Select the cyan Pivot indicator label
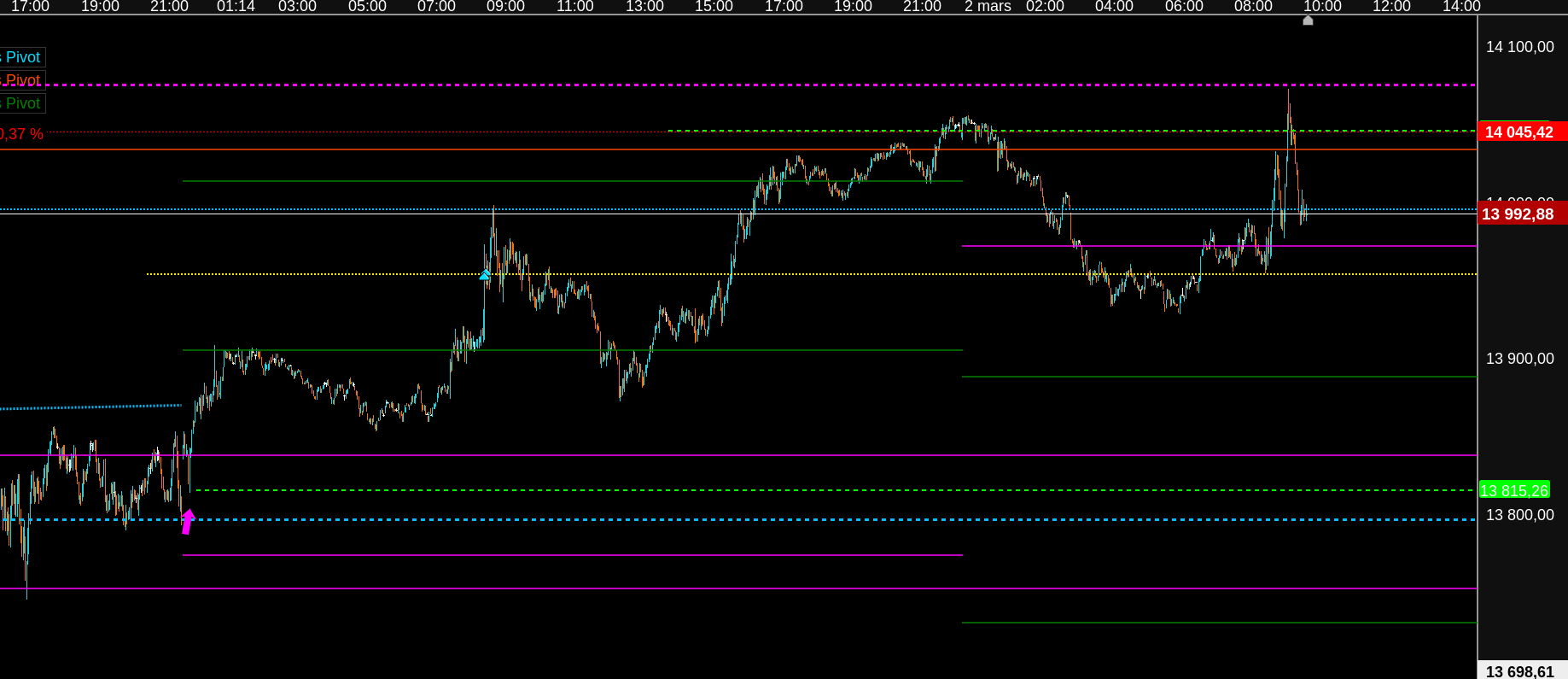Image resolution: width=1568 pixels, height=679 pixels. click(22, 57)
